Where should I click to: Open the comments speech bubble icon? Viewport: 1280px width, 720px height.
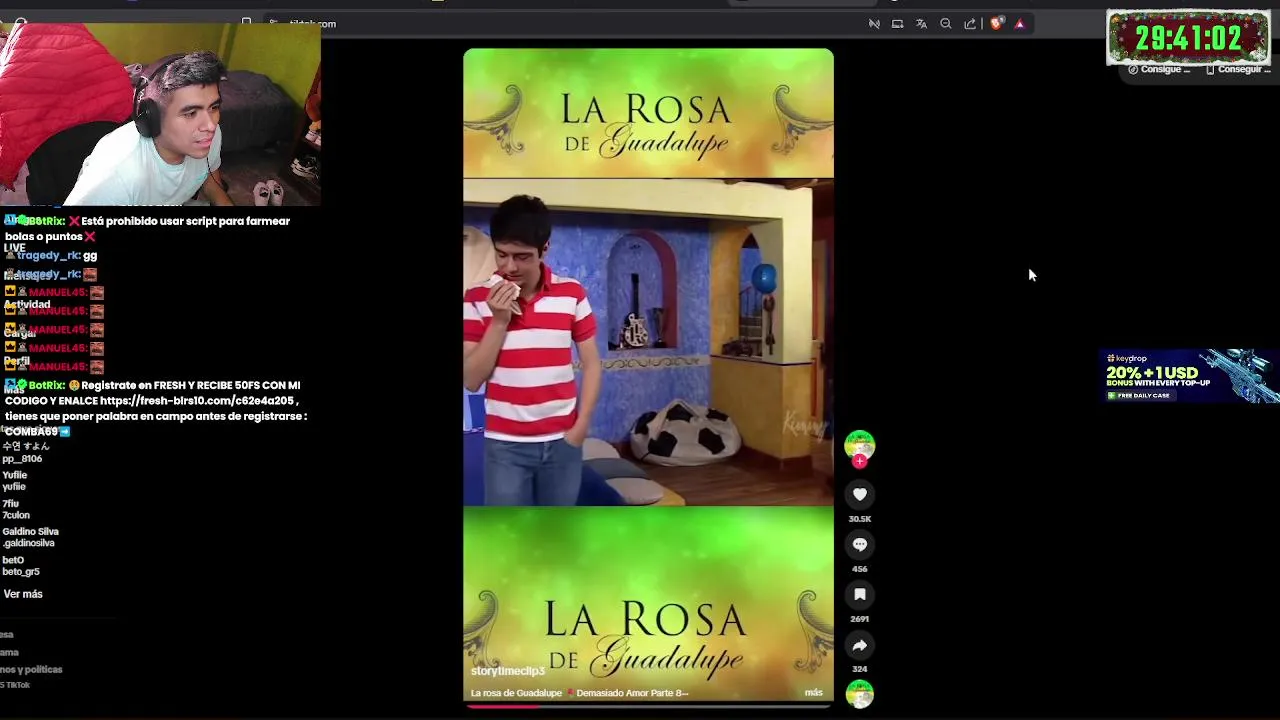point(859,544)
